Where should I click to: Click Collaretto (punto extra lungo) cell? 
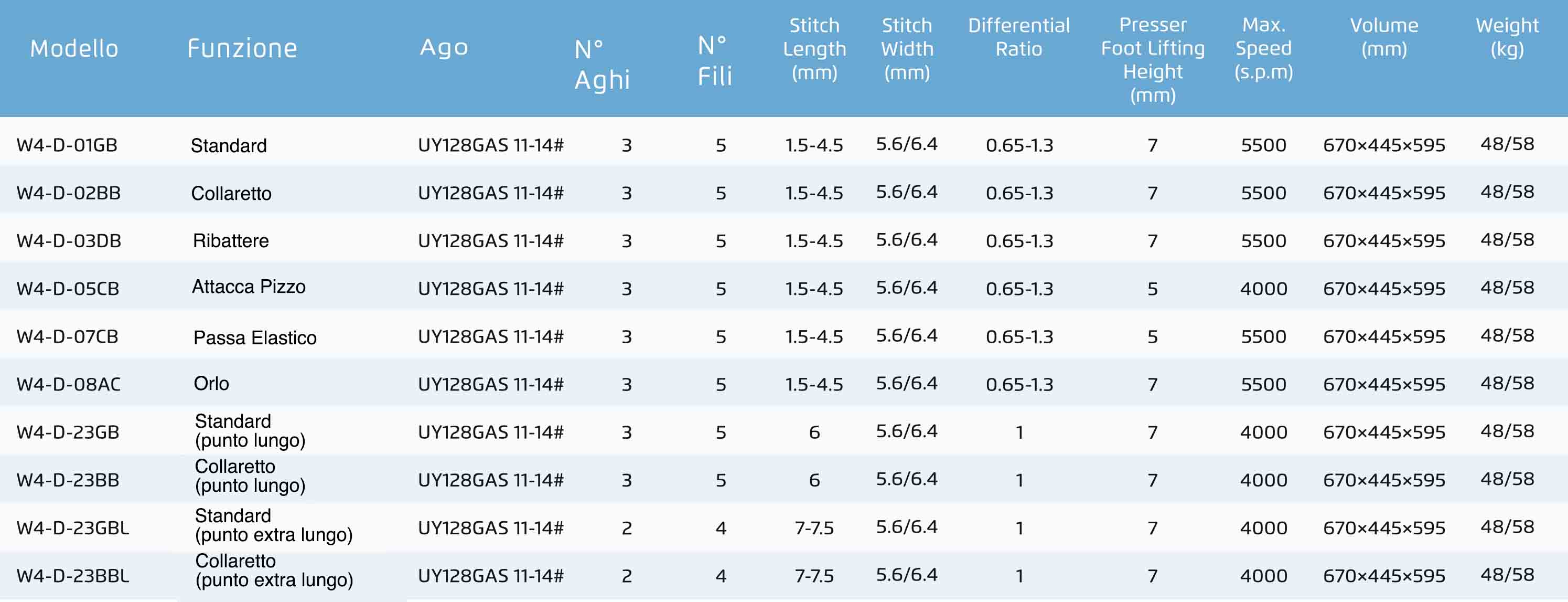coord(274,571)
